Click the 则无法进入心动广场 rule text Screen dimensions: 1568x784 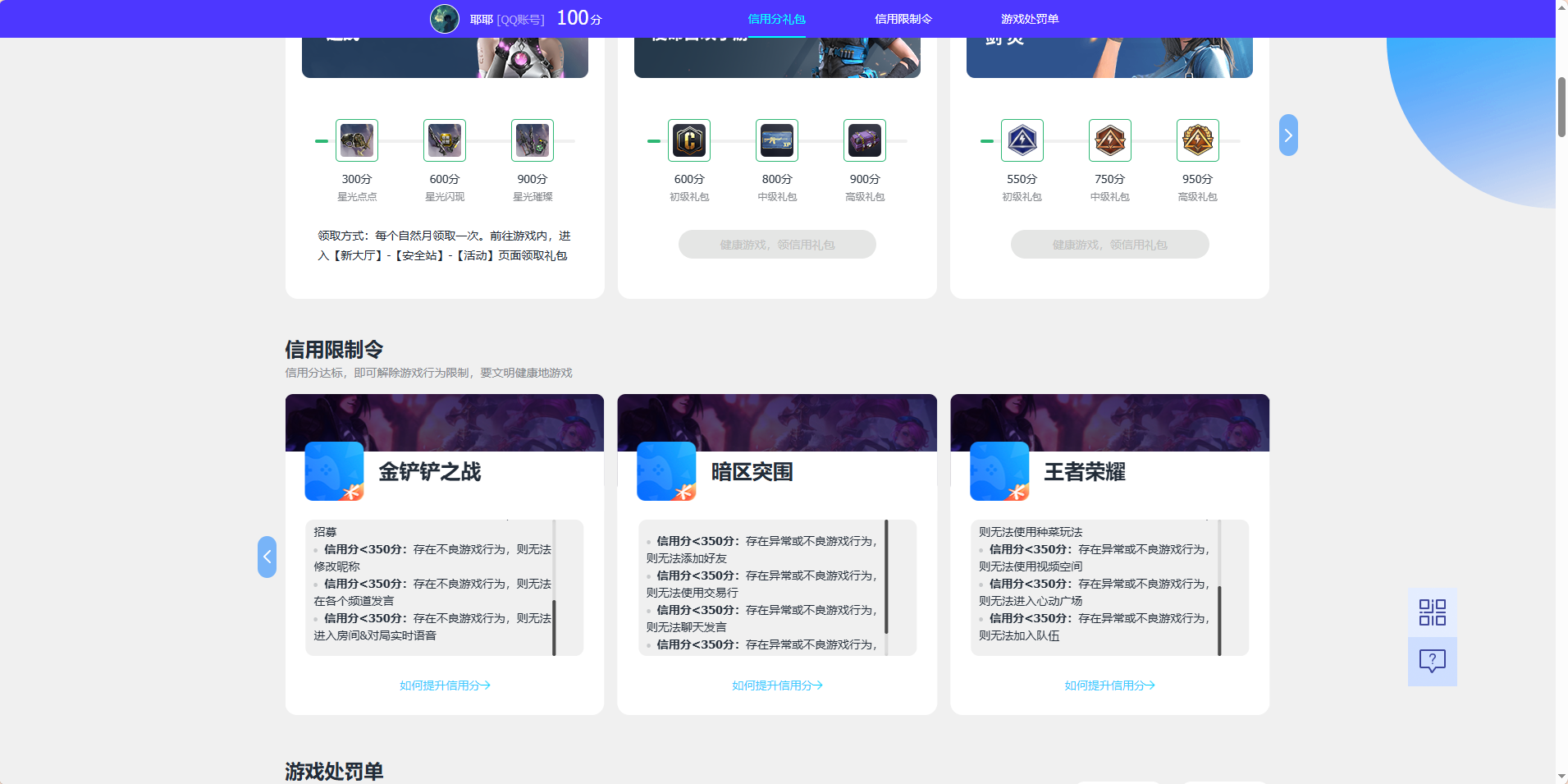(x=1031, y=601)
